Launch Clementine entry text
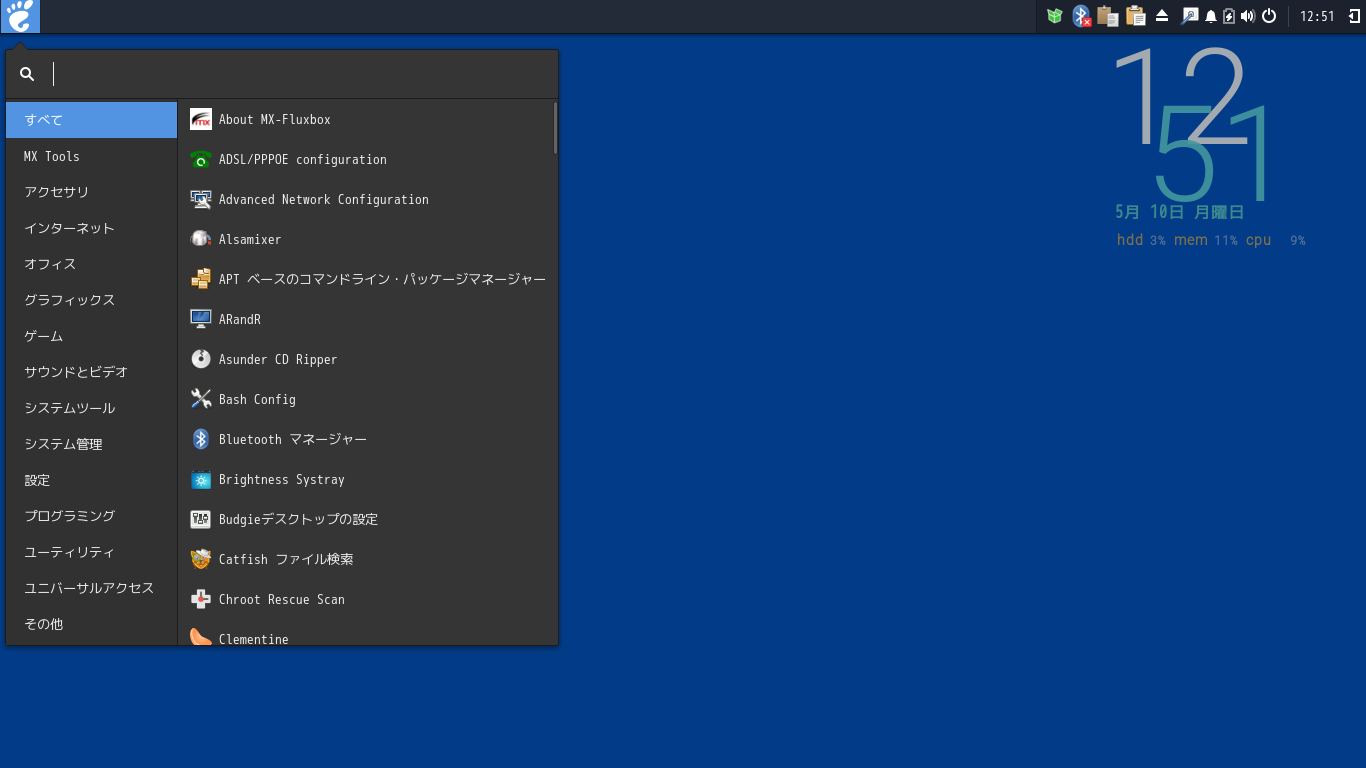Viewport: 1366px width, 768px height. (x=254, y=638)
